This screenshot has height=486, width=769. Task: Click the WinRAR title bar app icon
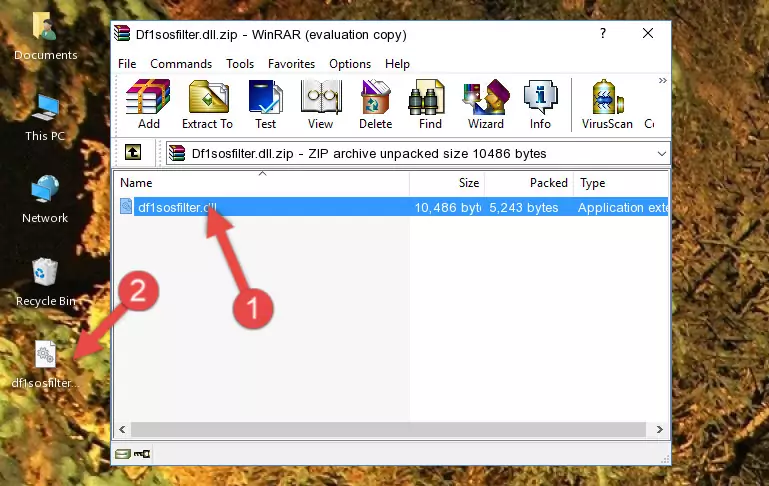point(122,34)
